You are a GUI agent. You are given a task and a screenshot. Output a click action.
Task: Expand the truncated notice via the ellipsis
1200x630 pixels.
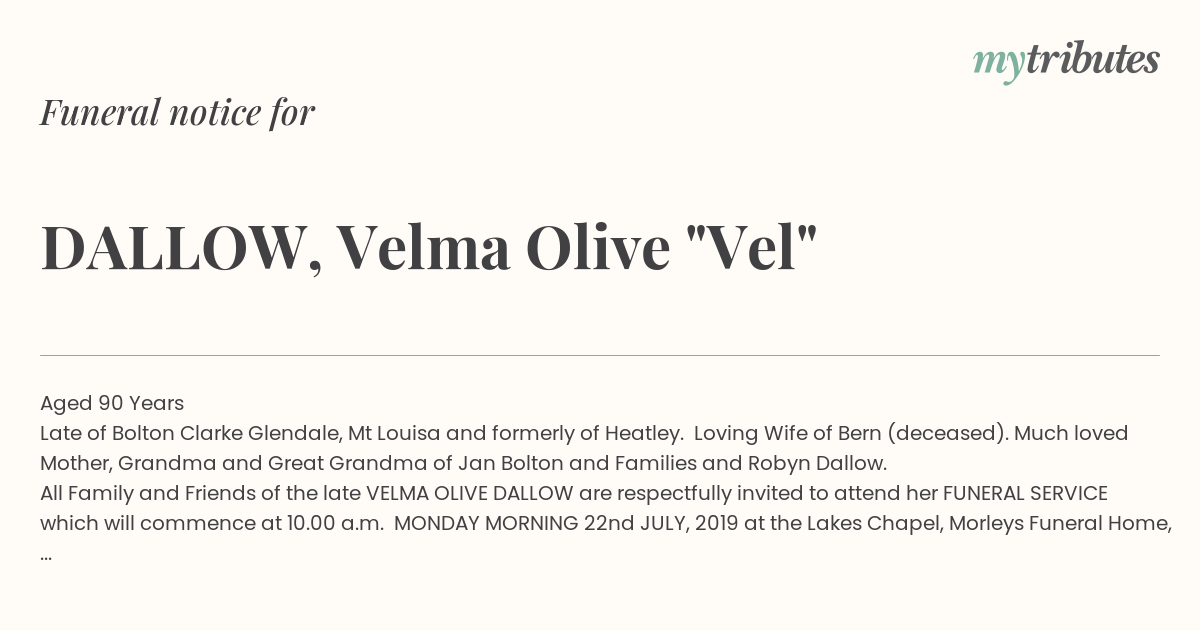tap(46, 556)
